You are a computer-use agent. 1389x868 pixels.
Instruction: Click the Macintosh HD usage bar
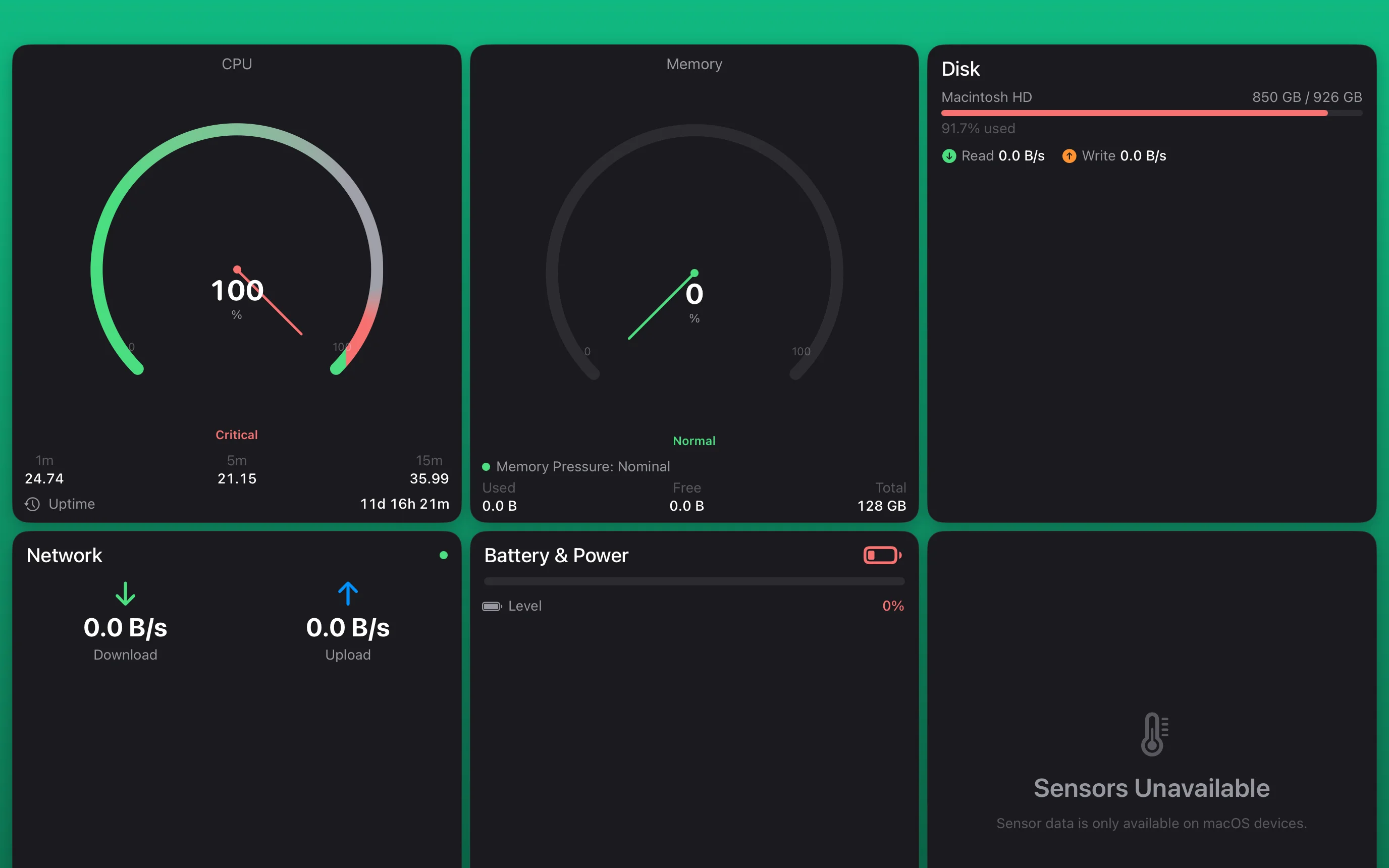(x=1151, y=113)
